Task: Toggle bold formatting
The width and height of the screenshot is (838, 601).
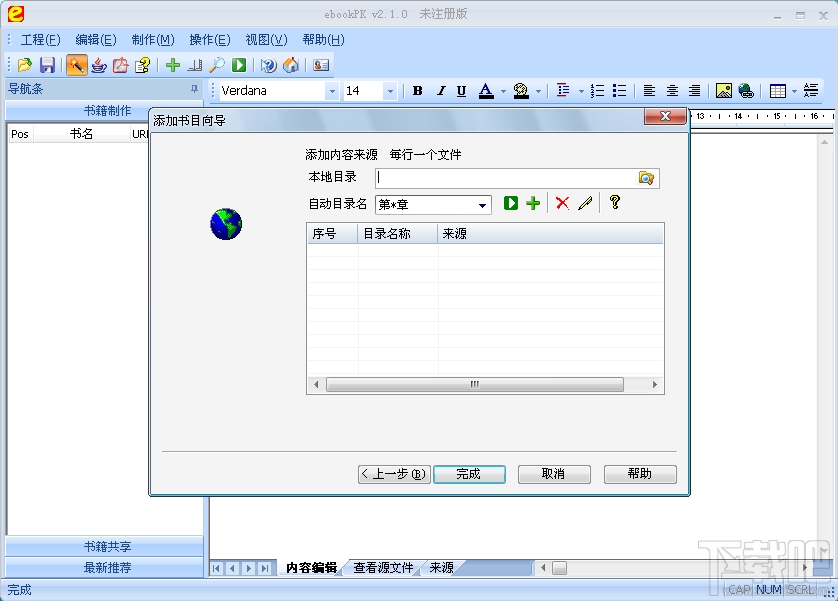Action: (x=417, y=90)
